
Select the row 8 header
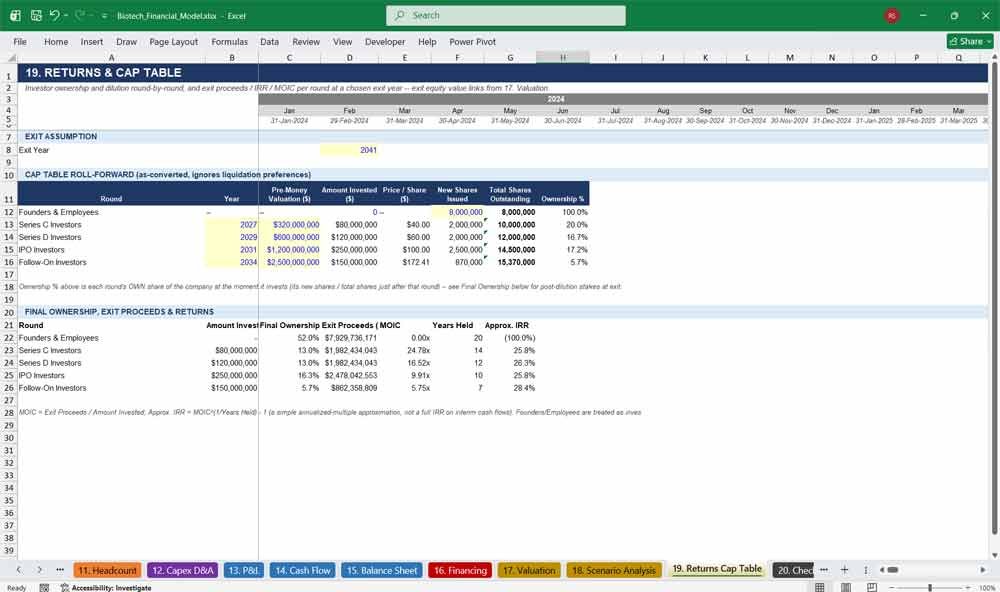click(x=8, y=150)
